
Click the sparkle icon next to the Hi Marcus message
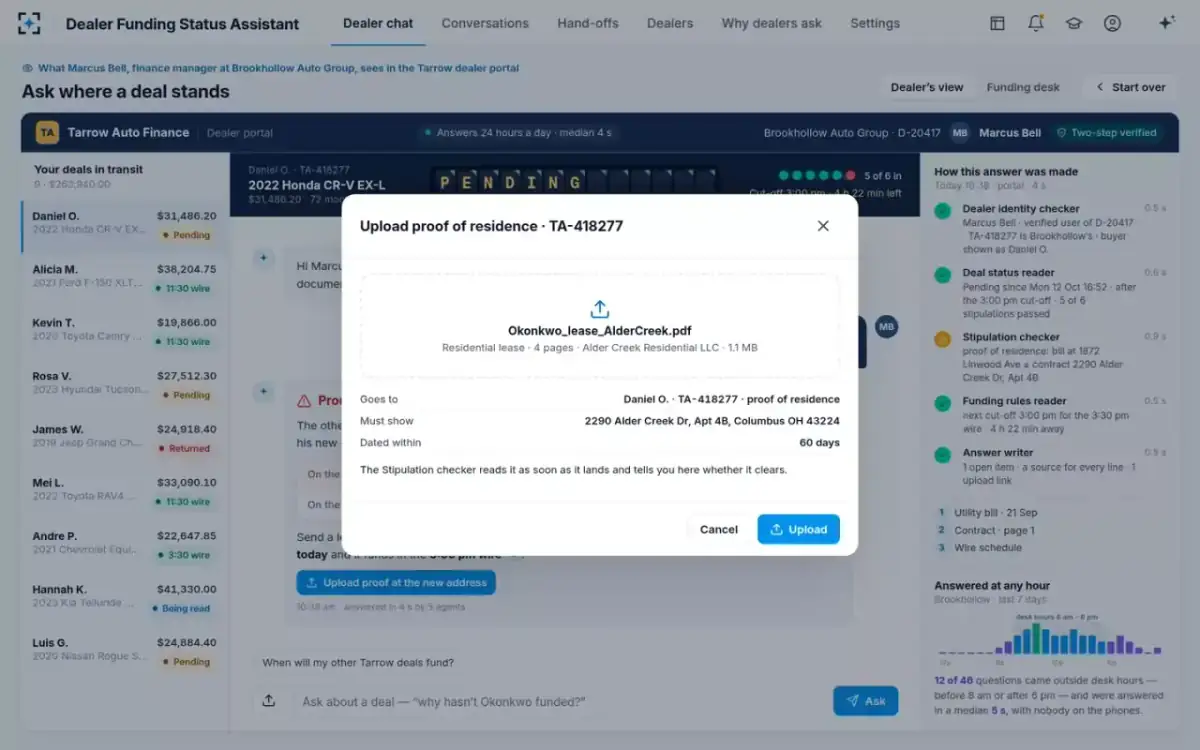(x=264, y=258)
